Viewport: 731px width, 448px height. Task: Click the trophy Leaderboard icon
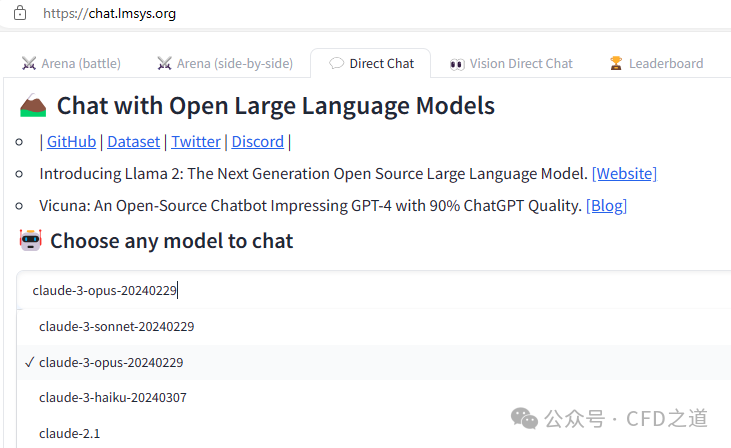pyautogui.click(x=616, y=63)
